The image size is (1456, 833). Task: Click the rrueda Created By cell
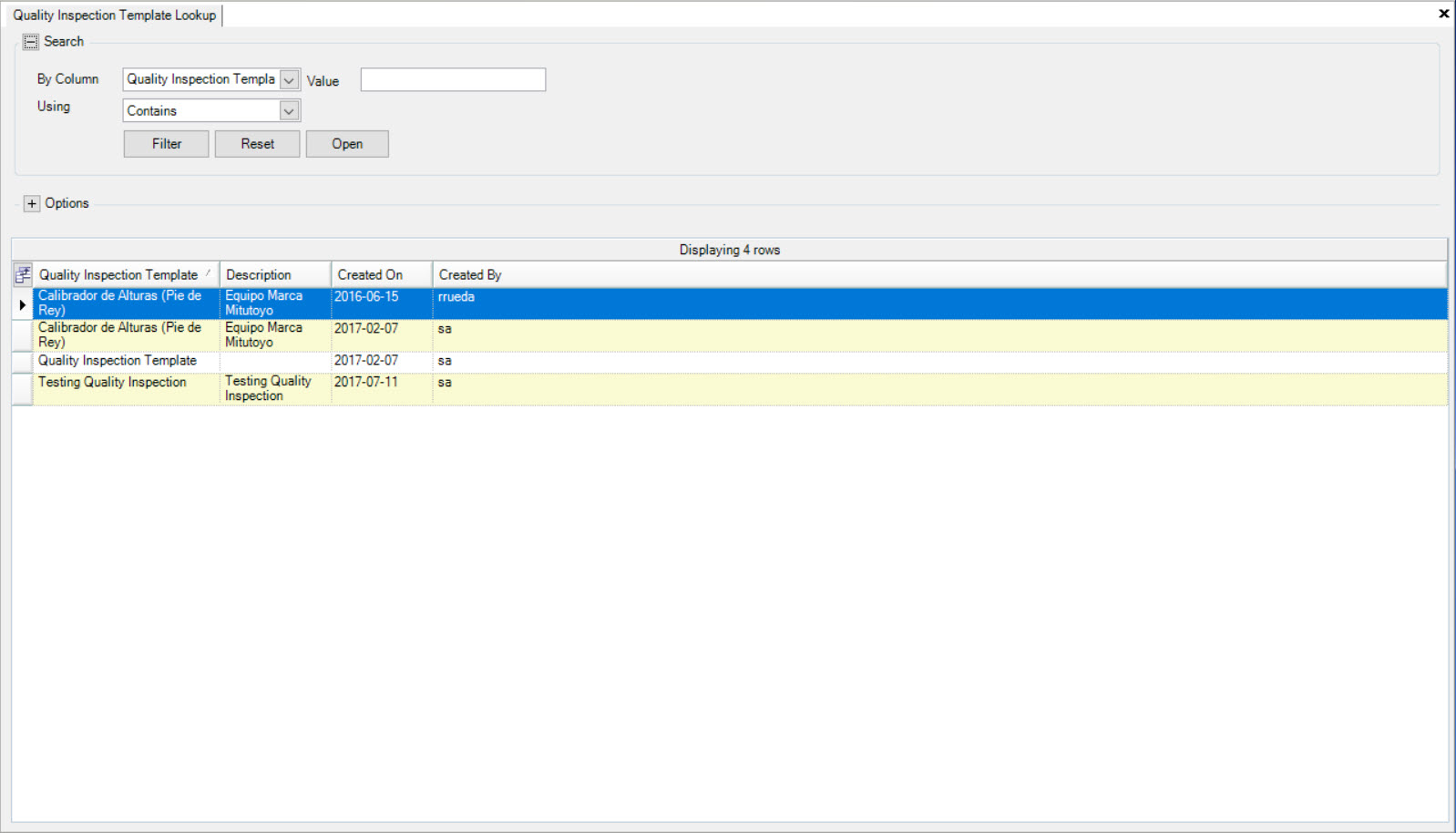click(939, 303)
